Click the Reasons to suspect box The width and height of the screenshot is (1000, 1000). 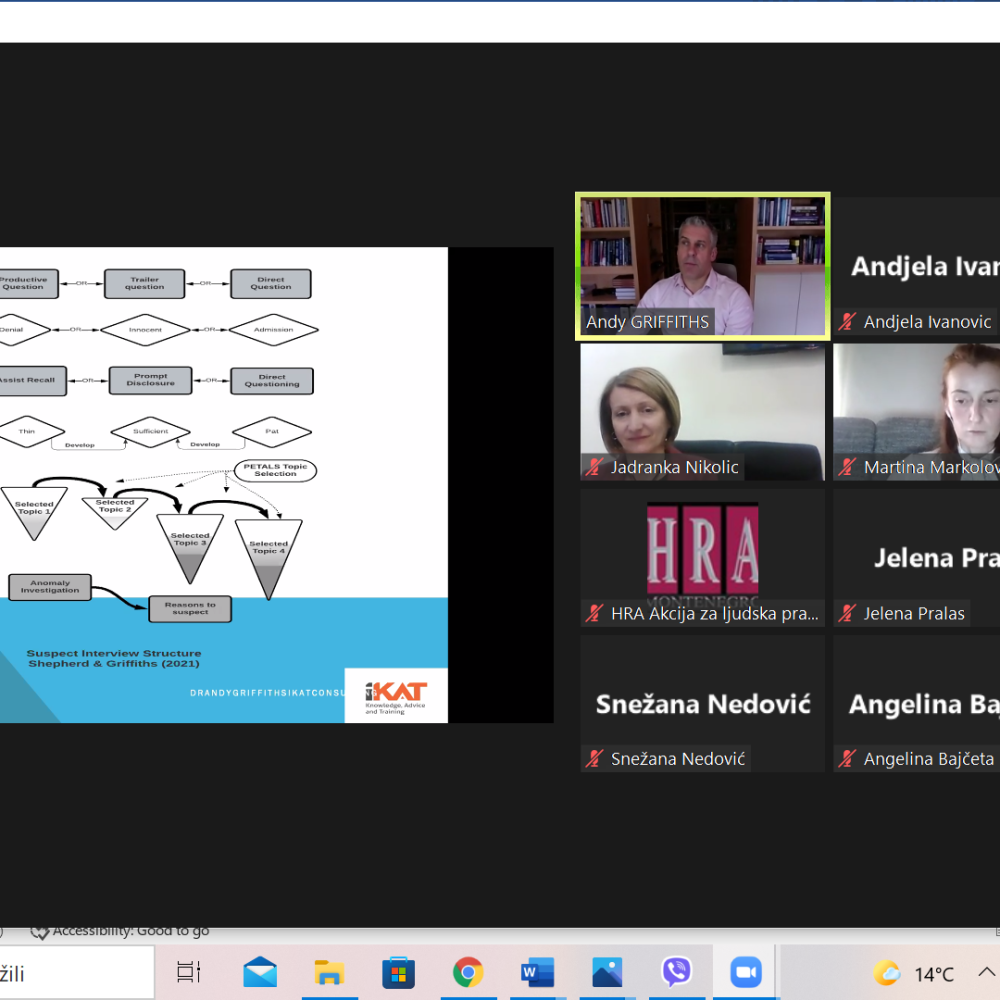coord(190,608)
